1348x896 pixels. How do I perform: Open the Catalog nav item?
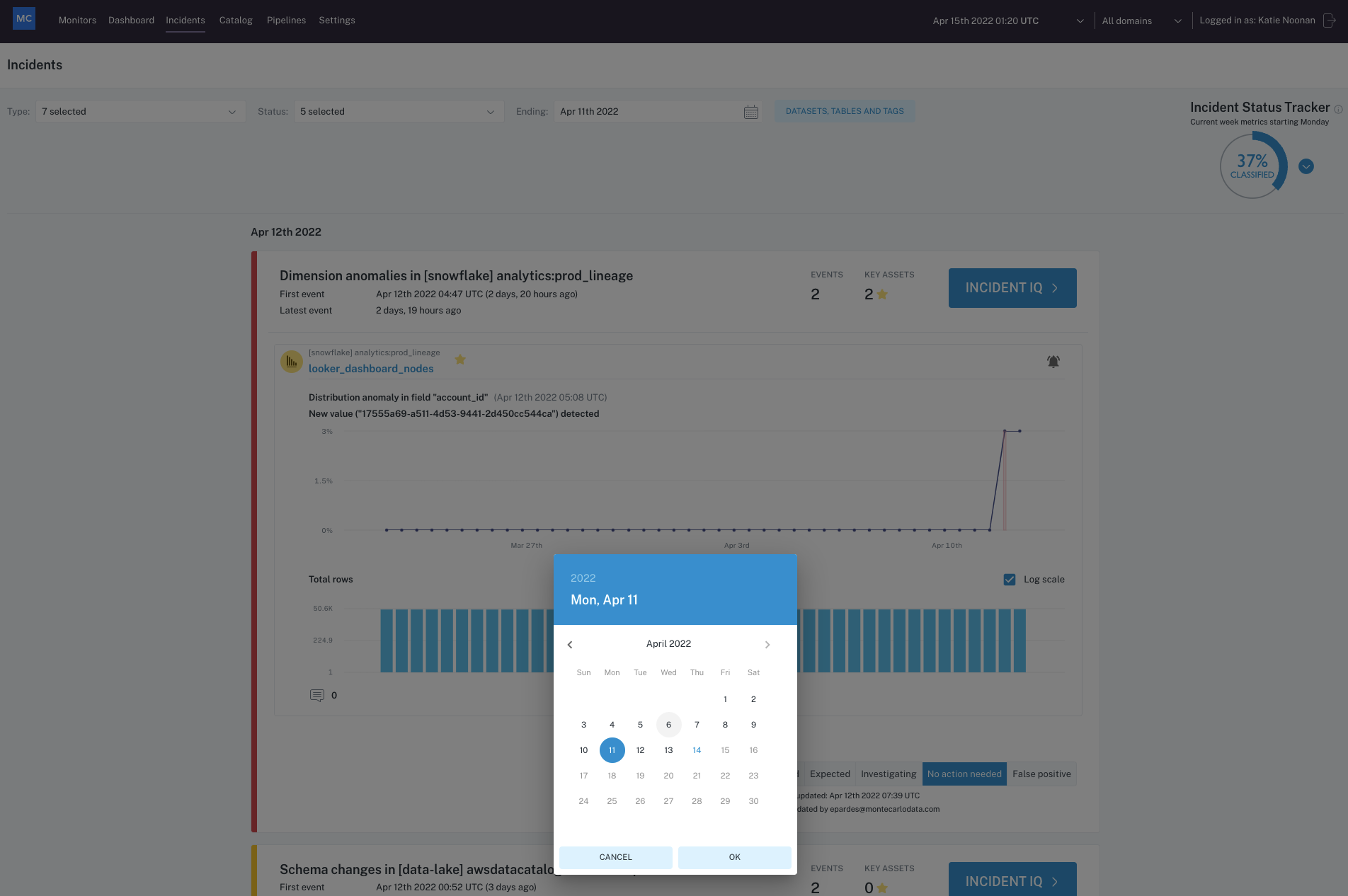[236, 21]
